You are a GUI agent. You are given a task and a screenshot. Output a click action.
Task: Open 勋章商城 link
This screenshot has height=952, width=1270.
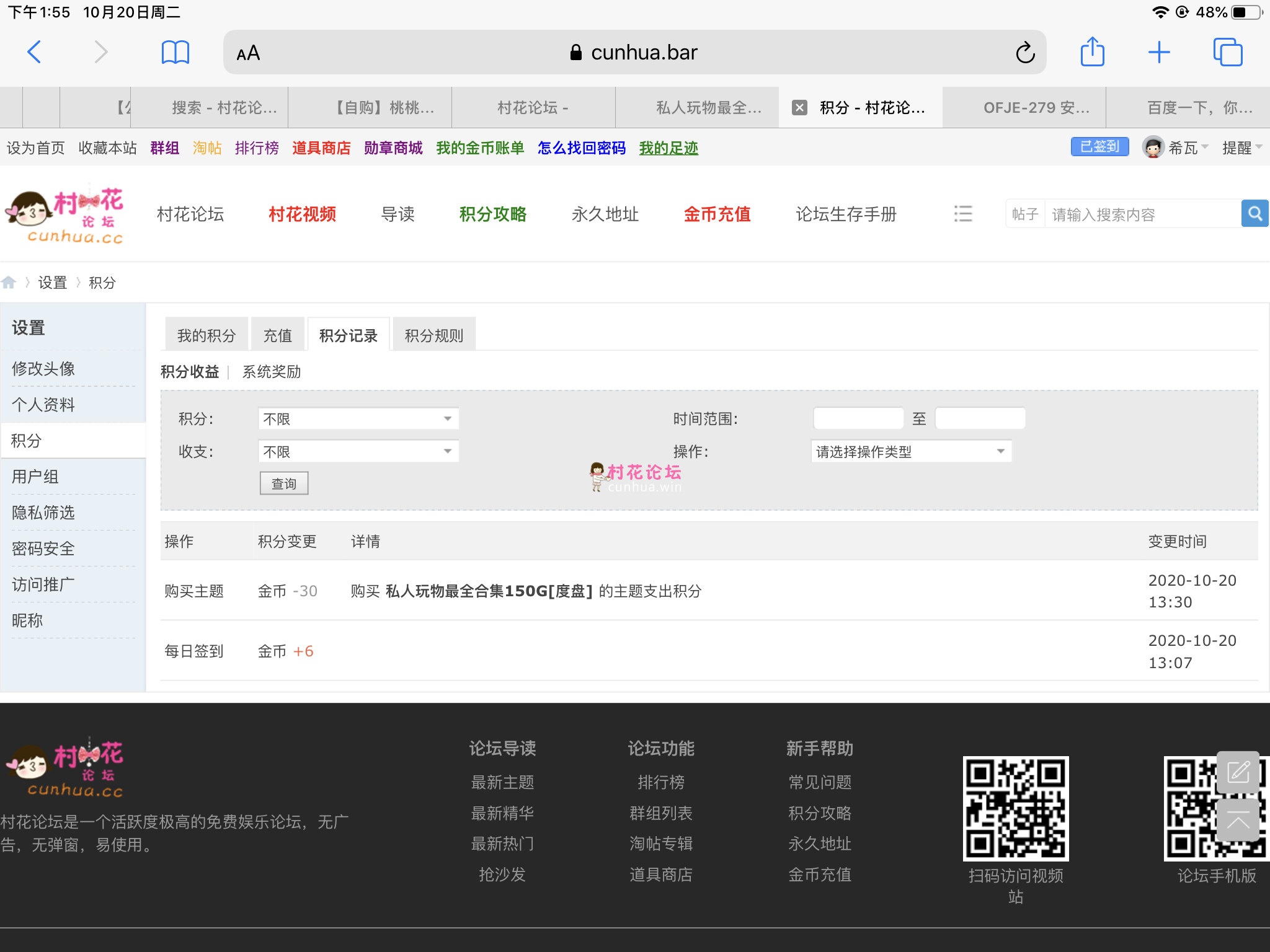click(393, 148)
